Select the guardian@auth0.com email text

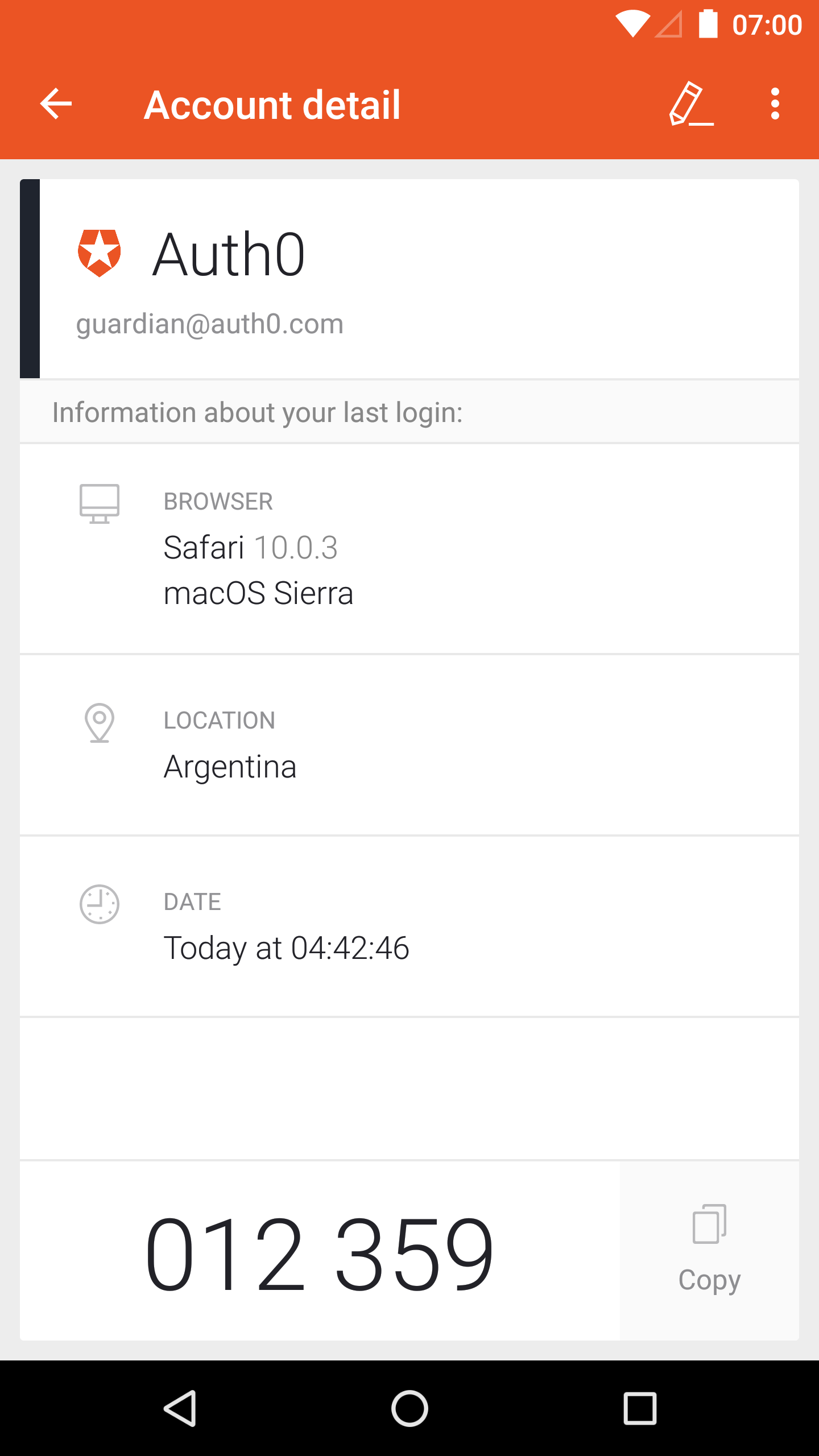coord(210,324)
